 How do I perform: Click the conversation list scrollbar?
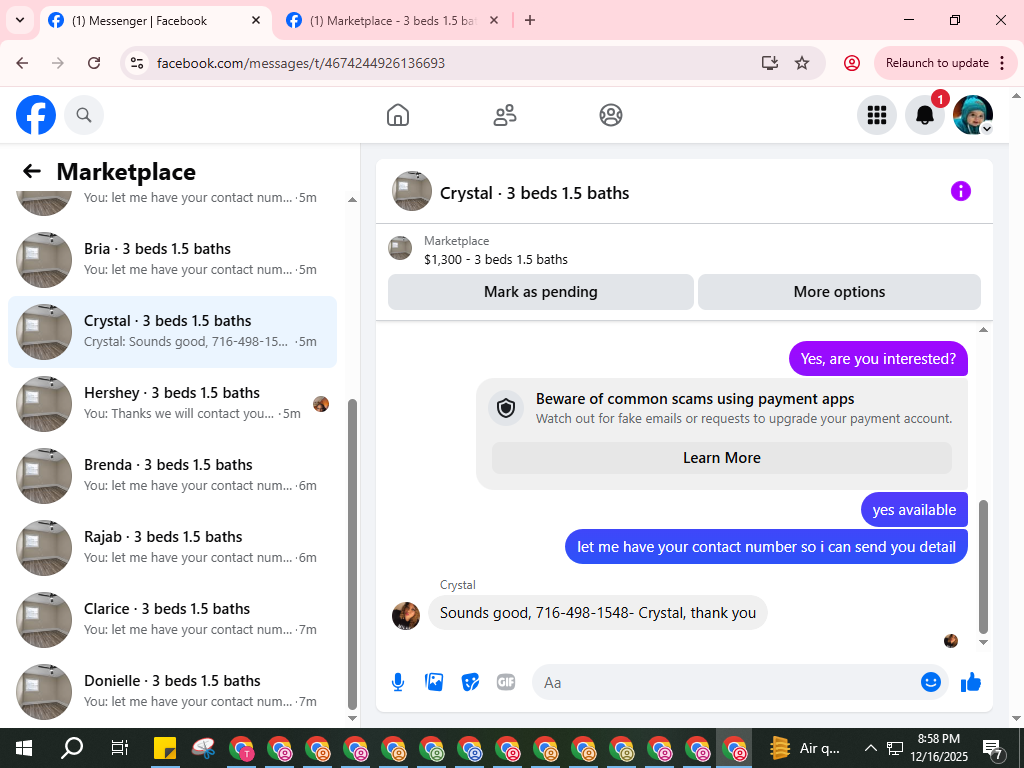click(x=353, y=554)
